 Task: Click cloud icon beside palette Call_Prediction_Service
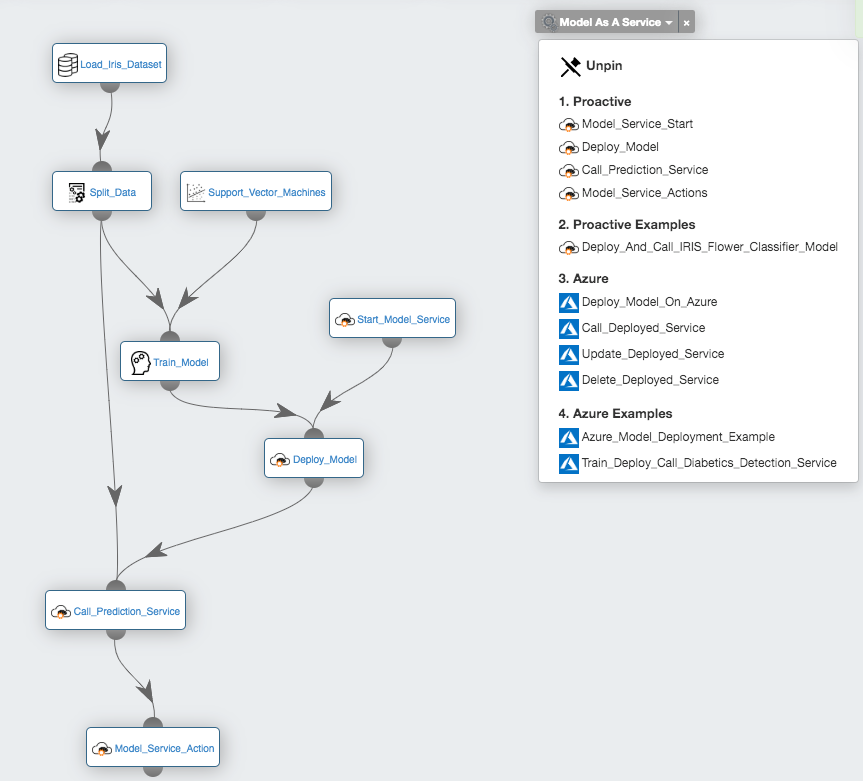click(569, 171)
